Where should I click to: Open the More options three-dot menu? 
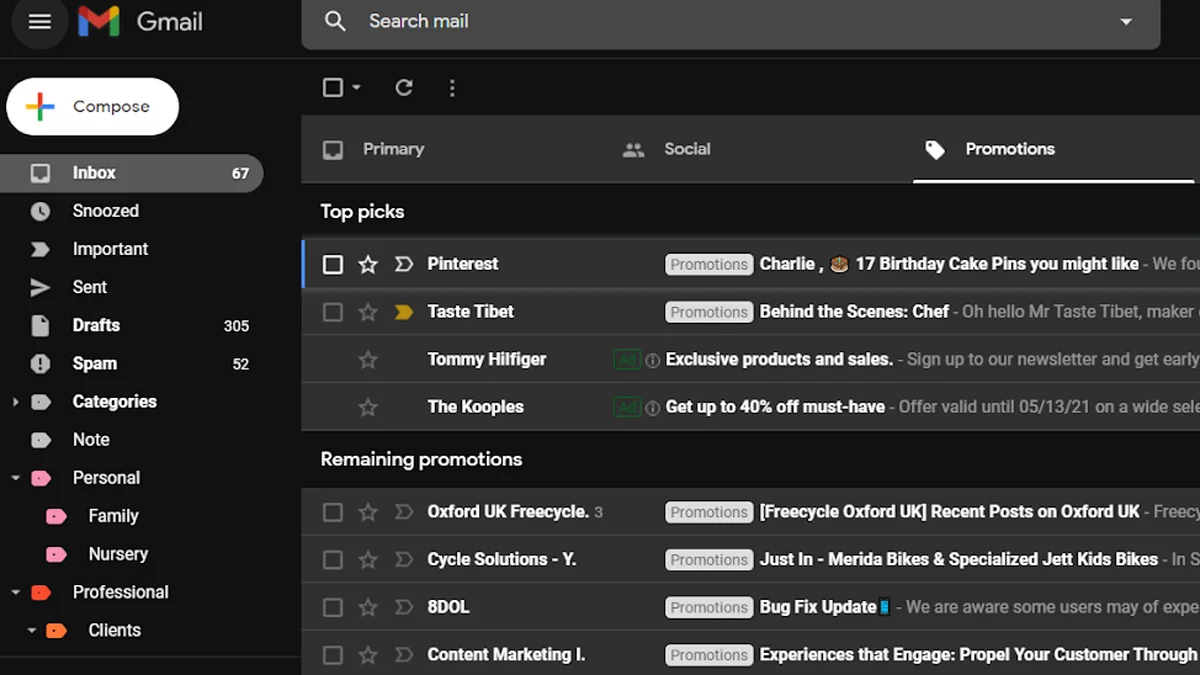coord(452,88)
